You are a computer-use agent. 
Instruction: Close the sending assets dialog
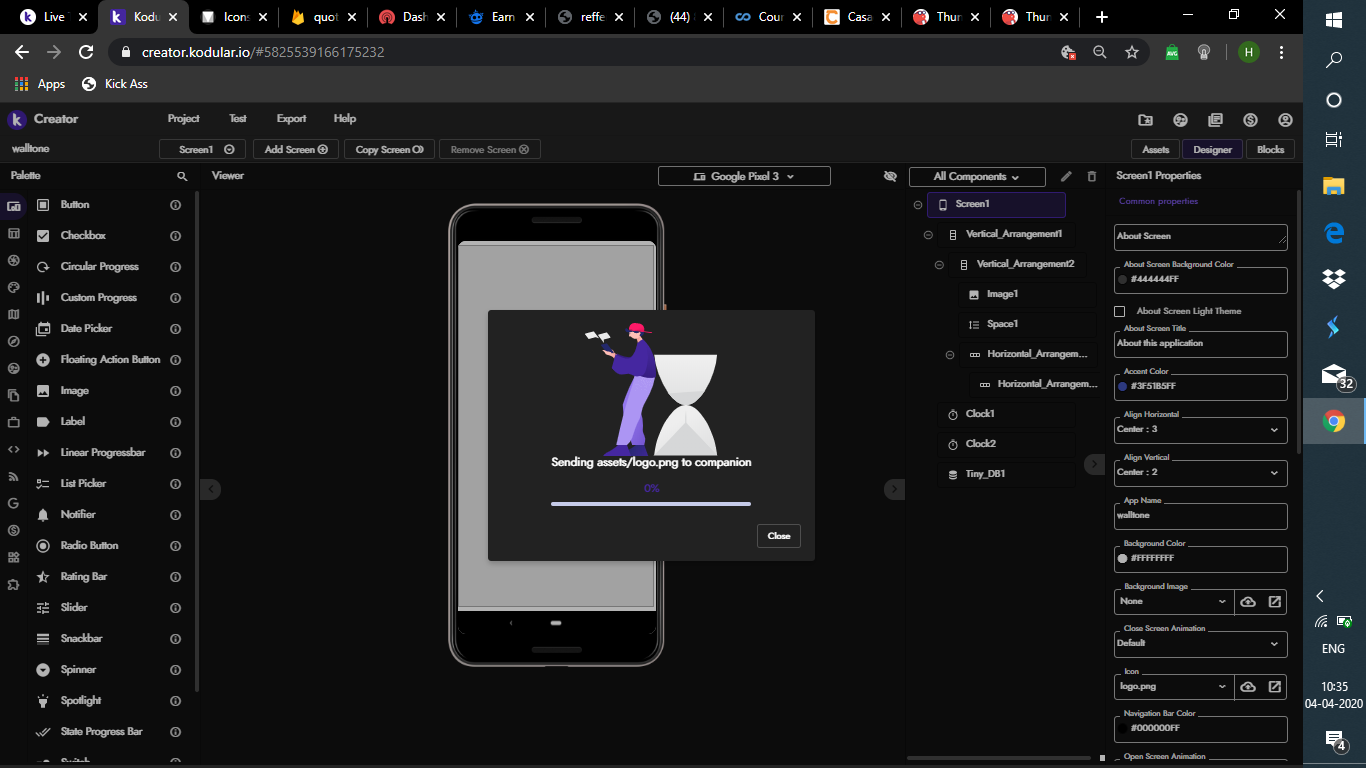779,536
